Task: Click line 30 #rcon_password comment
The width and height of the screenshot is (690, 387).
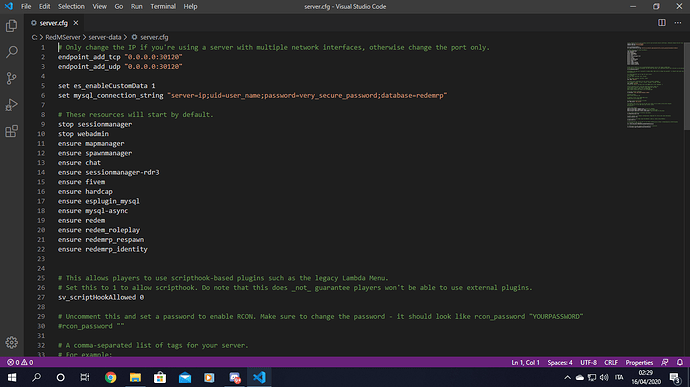Action: tap(91, 326)
